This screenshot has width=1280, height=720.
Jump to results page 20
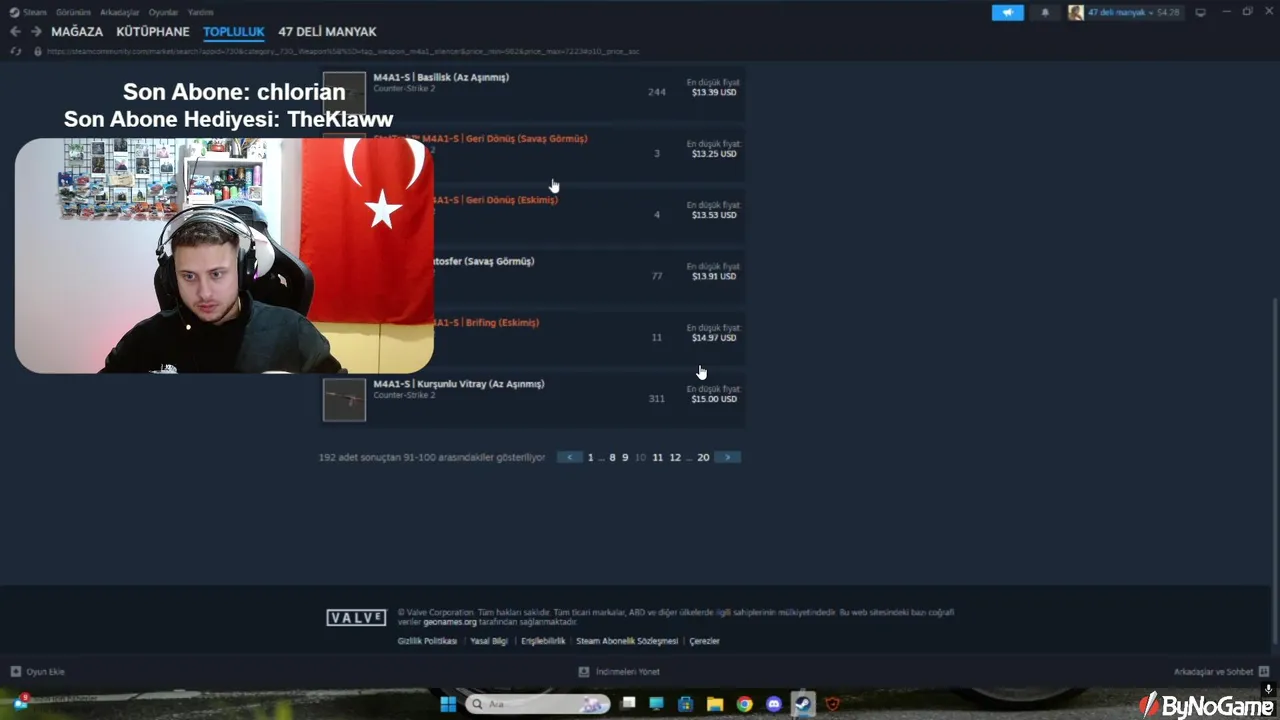point(703,457)
